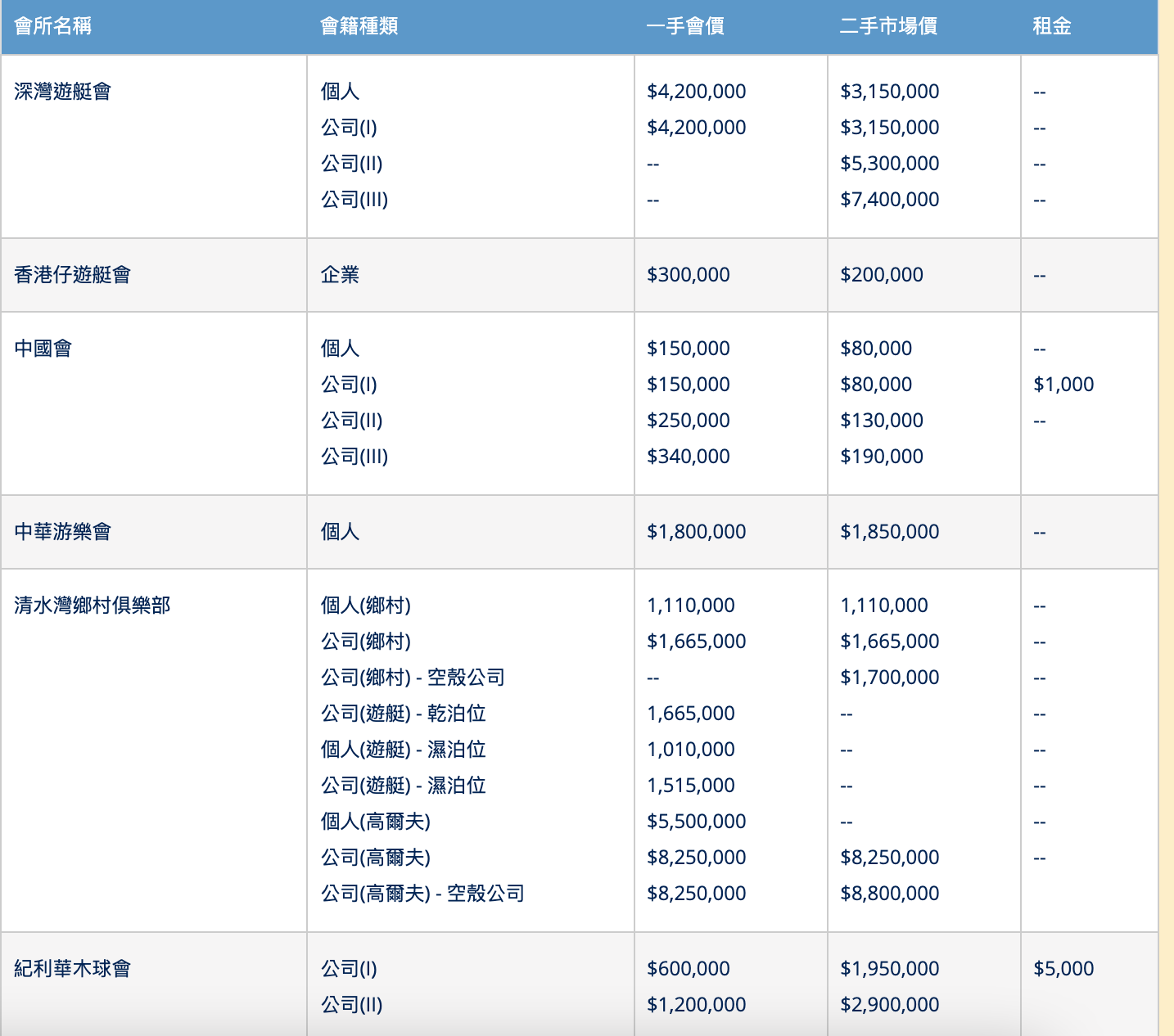Click the $250,000 first-hand price
The width and height of the screenshot is (1174, 1036).
tap(688, 421)
